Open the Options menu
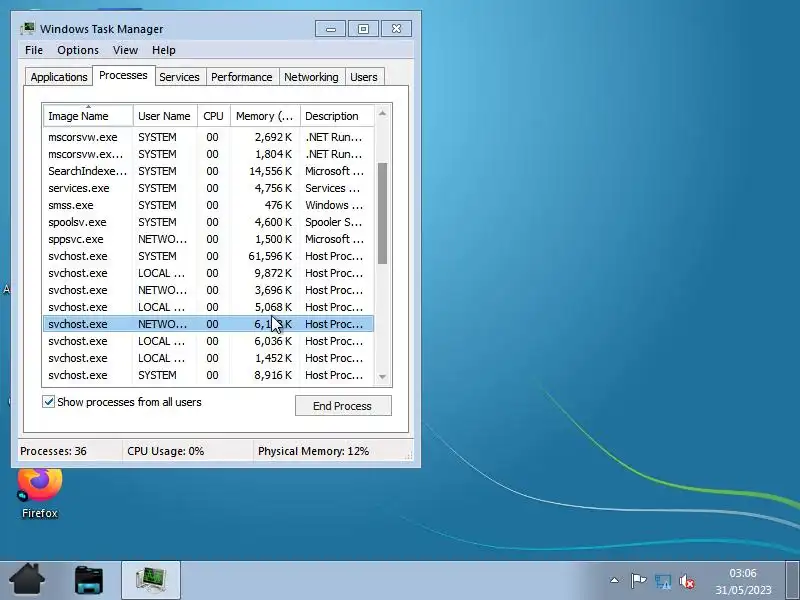Image resolution: width=800 pixels, height=600 pixels. [78, 50]
